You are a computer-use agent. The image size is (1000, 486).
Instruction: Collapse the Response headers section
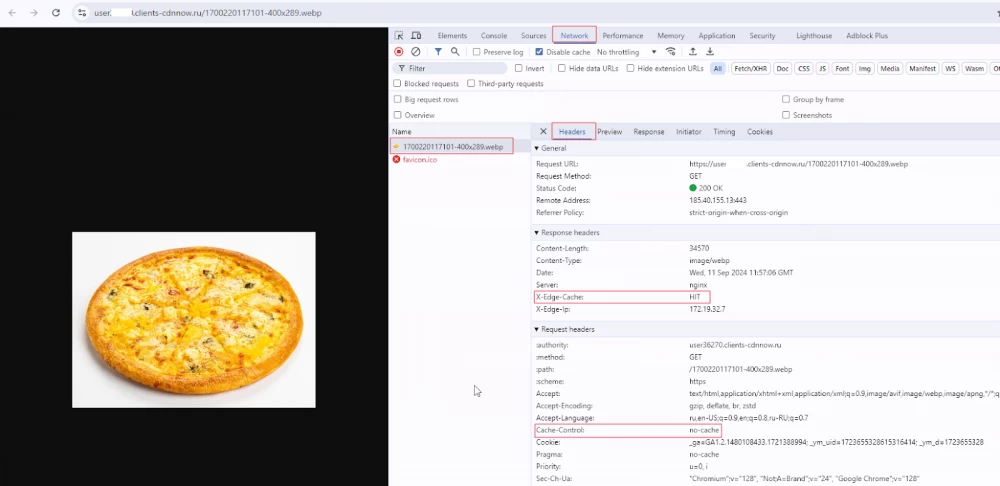coord(537,233)
